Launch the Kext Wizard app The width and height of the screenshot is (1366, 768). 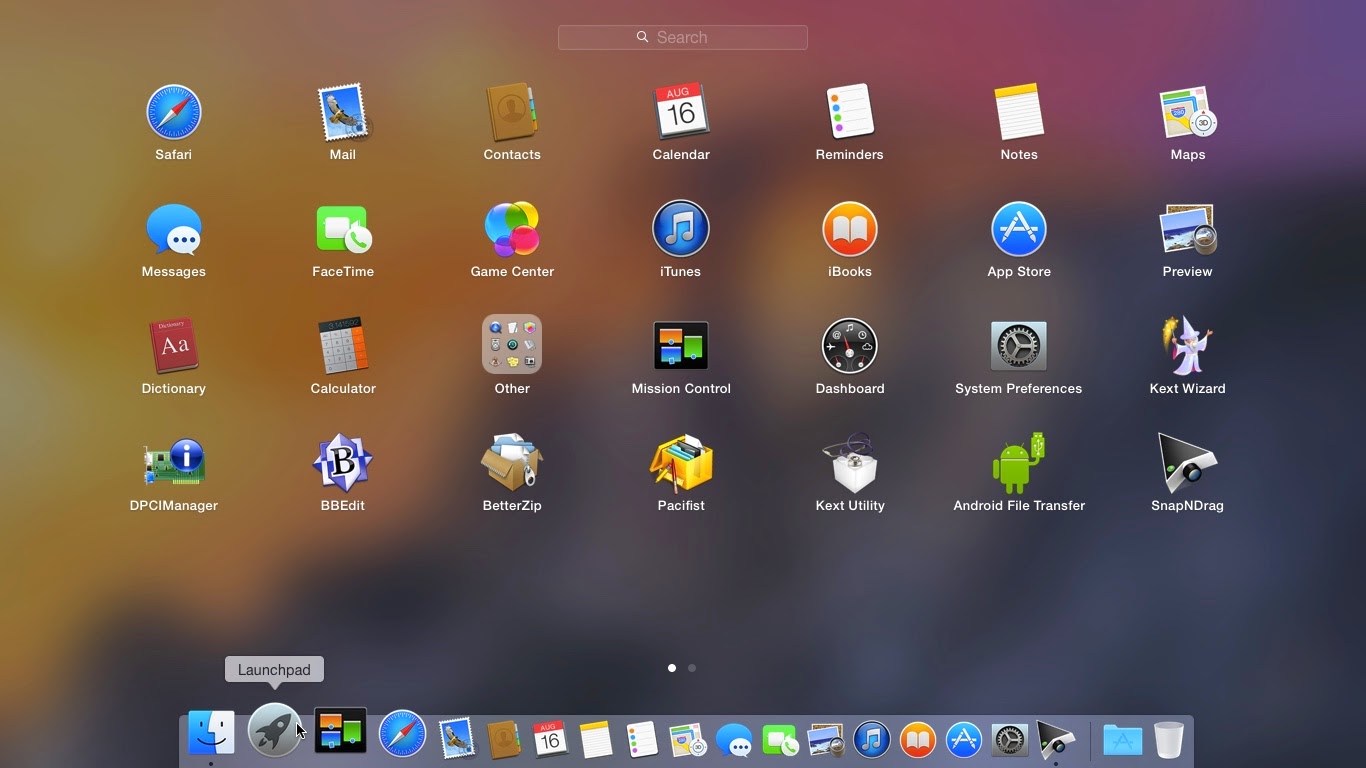coord(1188,346)
